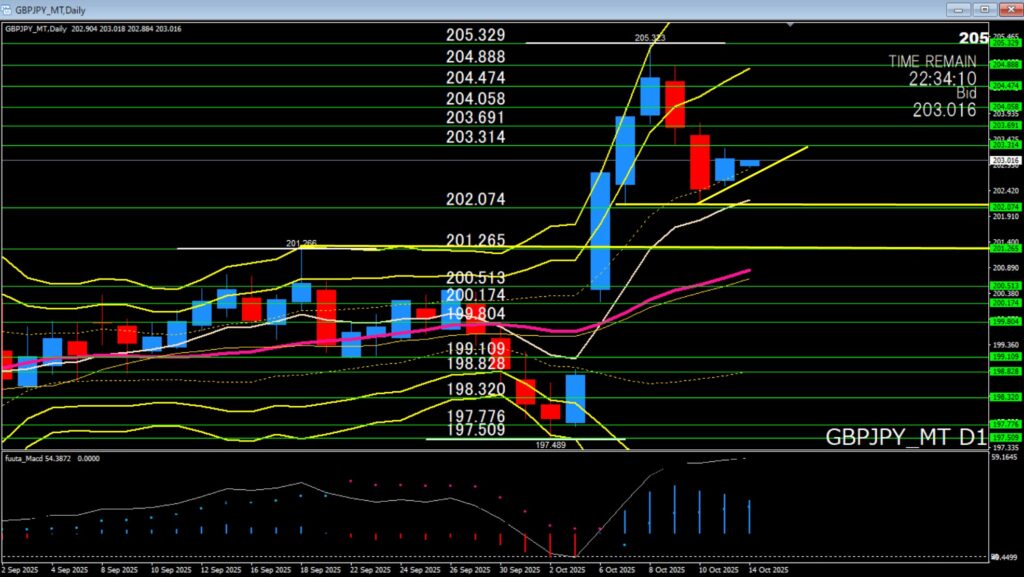Maximize the GBPJPY_MT Daily chart window
The height and width of the screenshot is (577, 1024).
(x=985, y=8)
